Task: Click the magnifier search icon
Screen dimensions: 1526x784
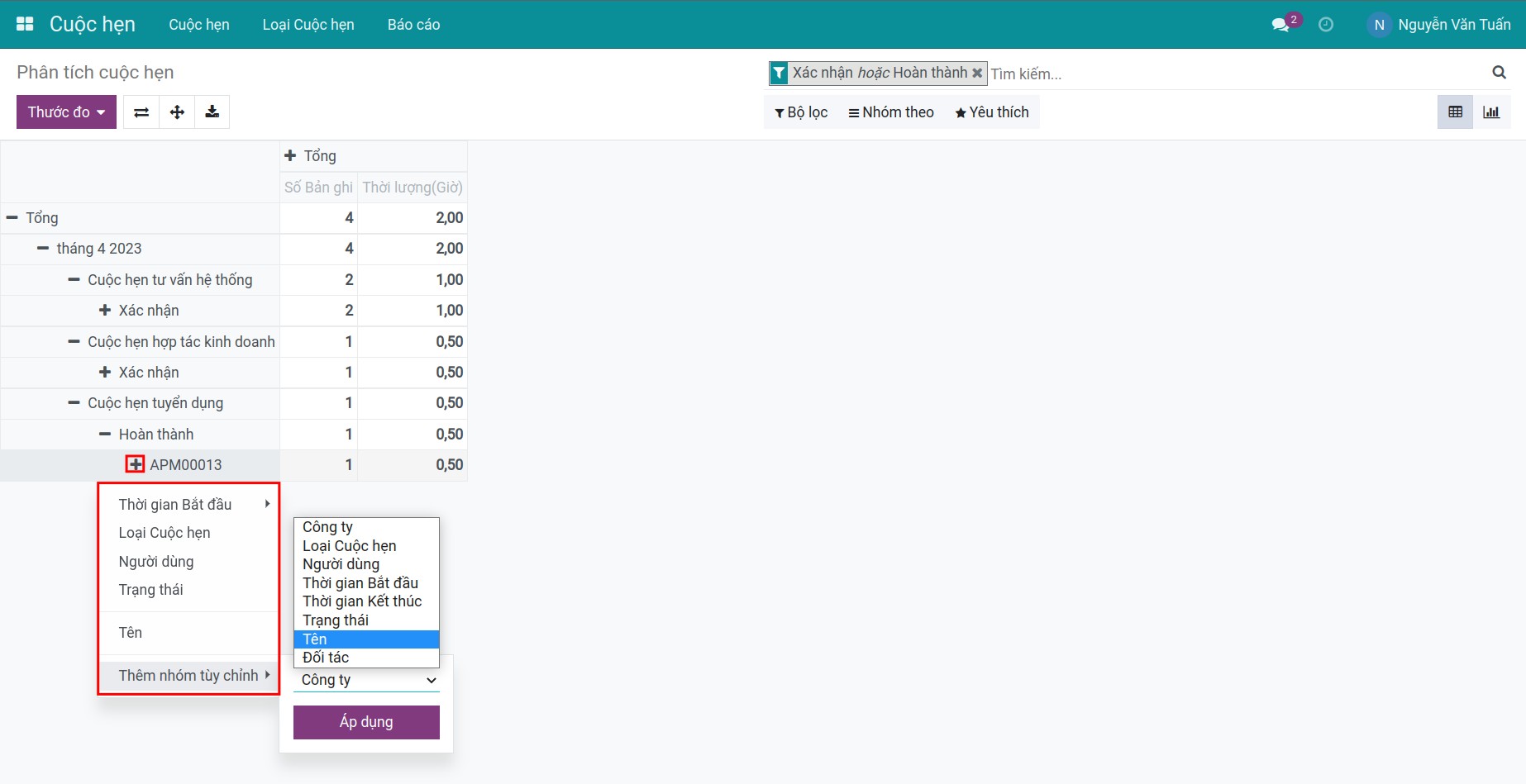Action: (1499, 73)
